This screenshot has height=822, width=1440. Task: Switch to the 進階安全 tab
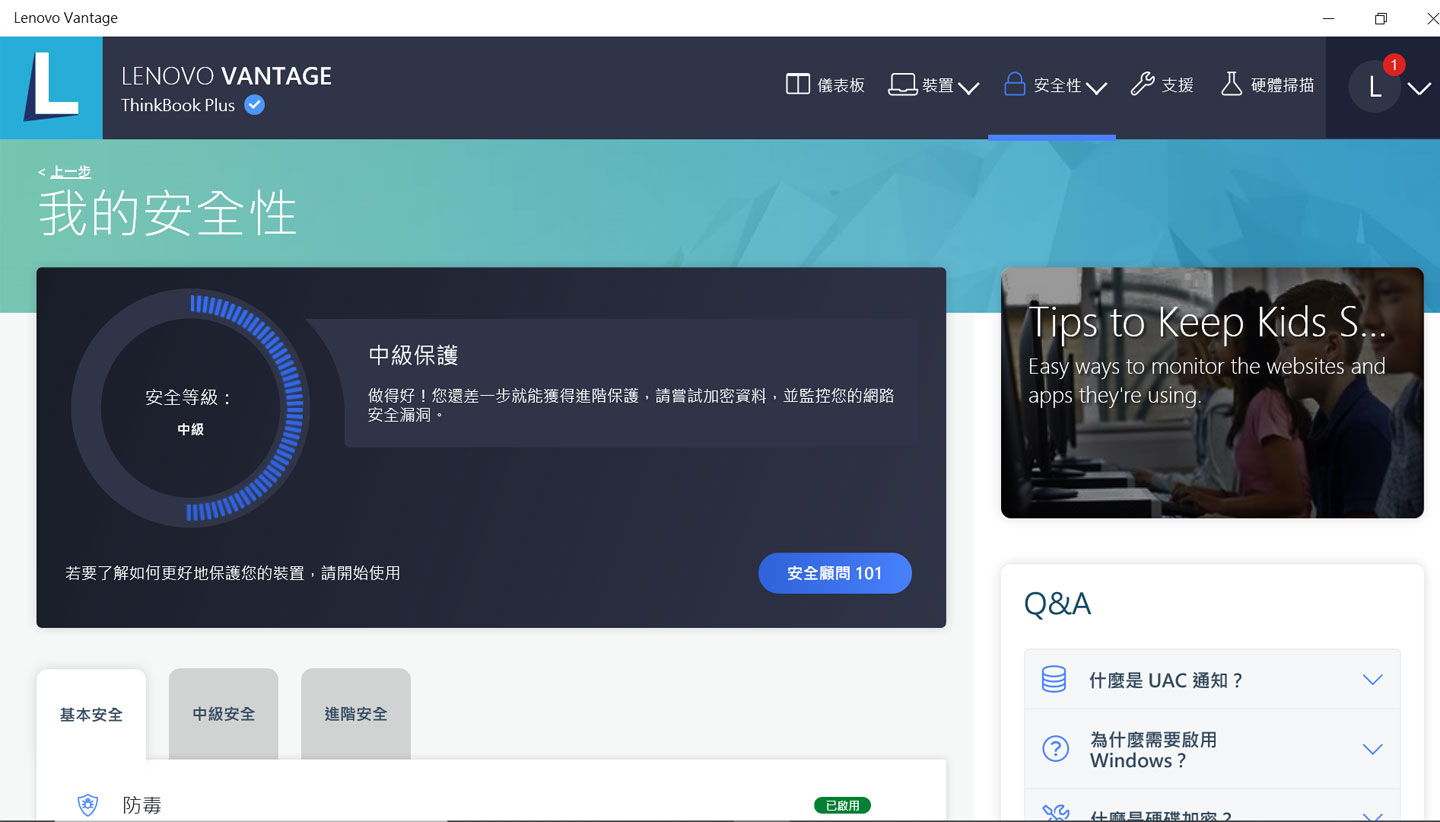point(356,714)
